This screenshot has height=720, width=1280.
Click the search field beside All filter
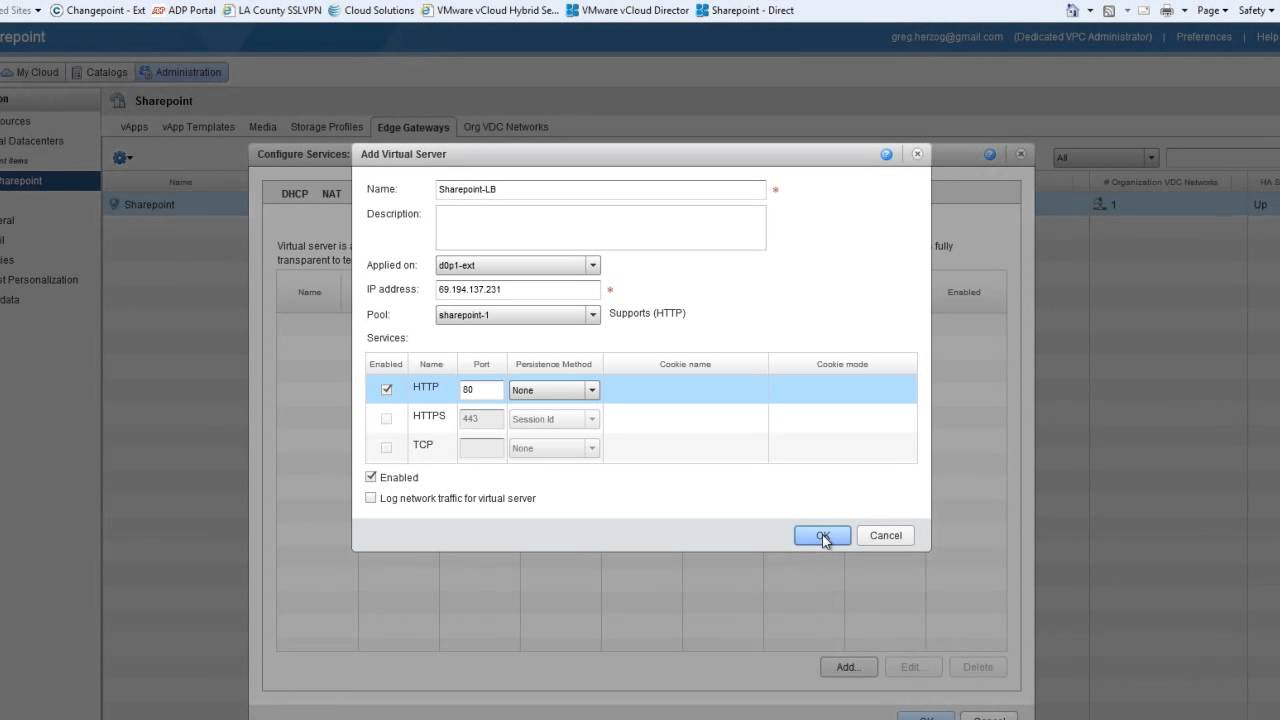point(1222,158)
